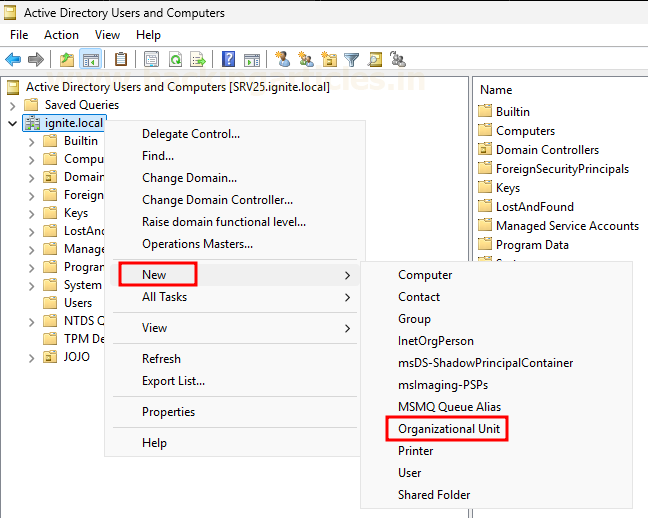This screenshot has width=648, height=518.
Task: Expand the System tree node
Action: coord(31,286)
